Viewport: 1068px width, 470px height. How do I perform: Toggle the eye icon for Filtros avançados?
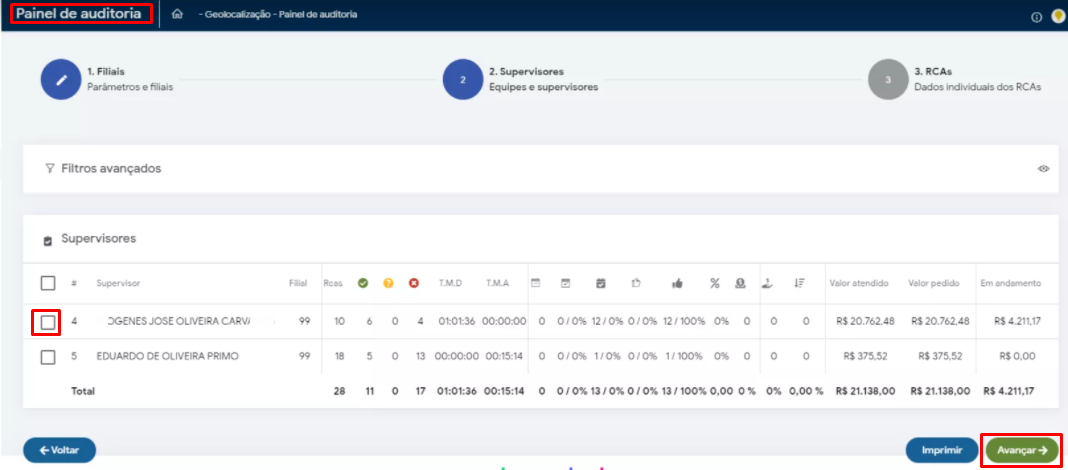1043,169
